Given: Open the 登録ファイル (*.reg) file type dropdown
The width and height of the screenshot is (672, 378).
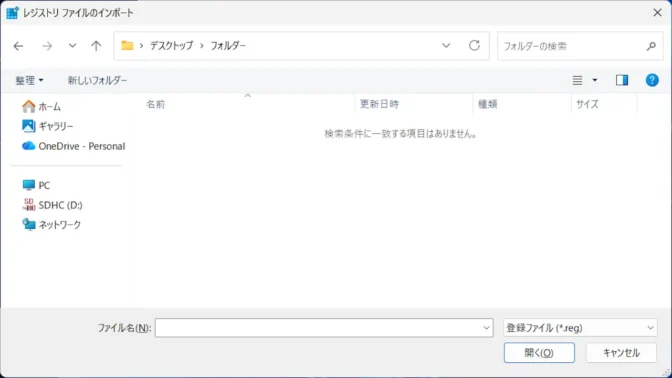Looking at the screenshot, I should coord(580,328).
